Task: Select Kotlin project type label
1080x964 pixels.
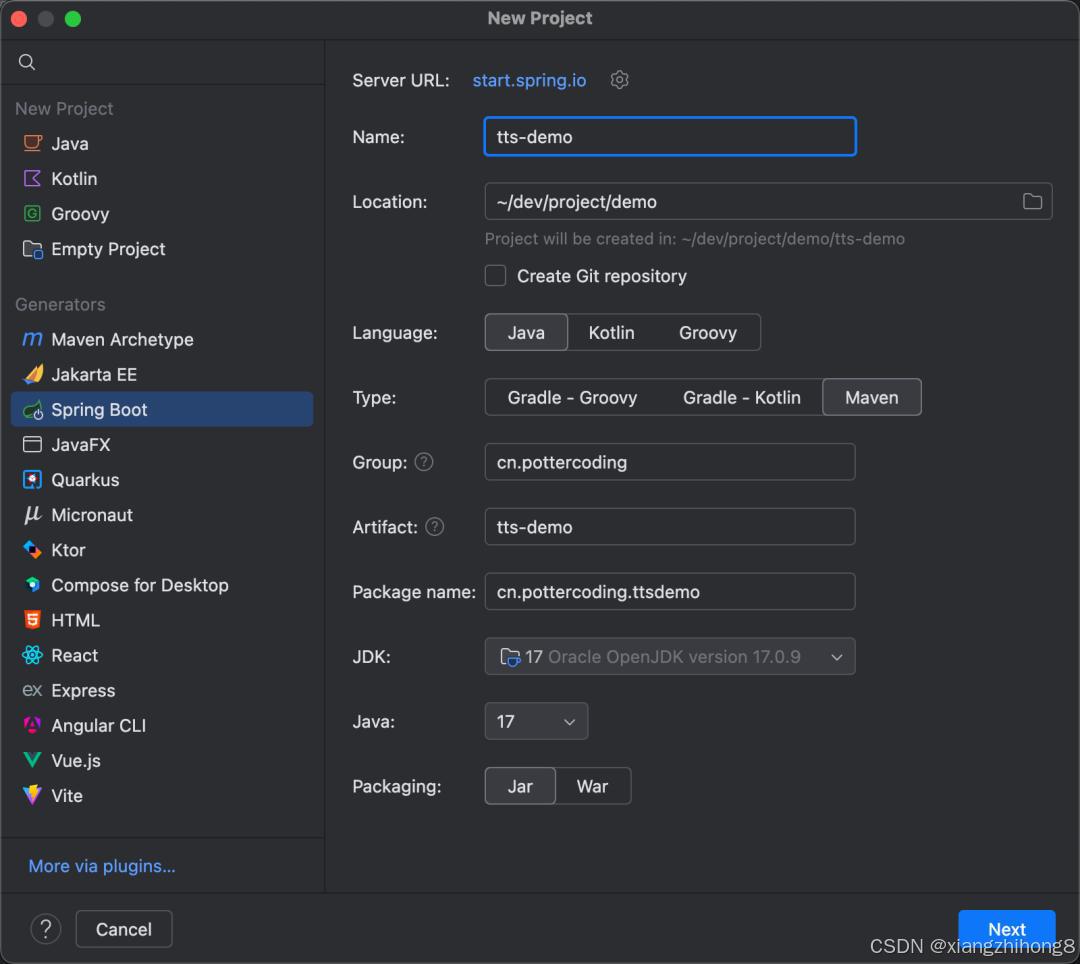Action: pos(74,178)
